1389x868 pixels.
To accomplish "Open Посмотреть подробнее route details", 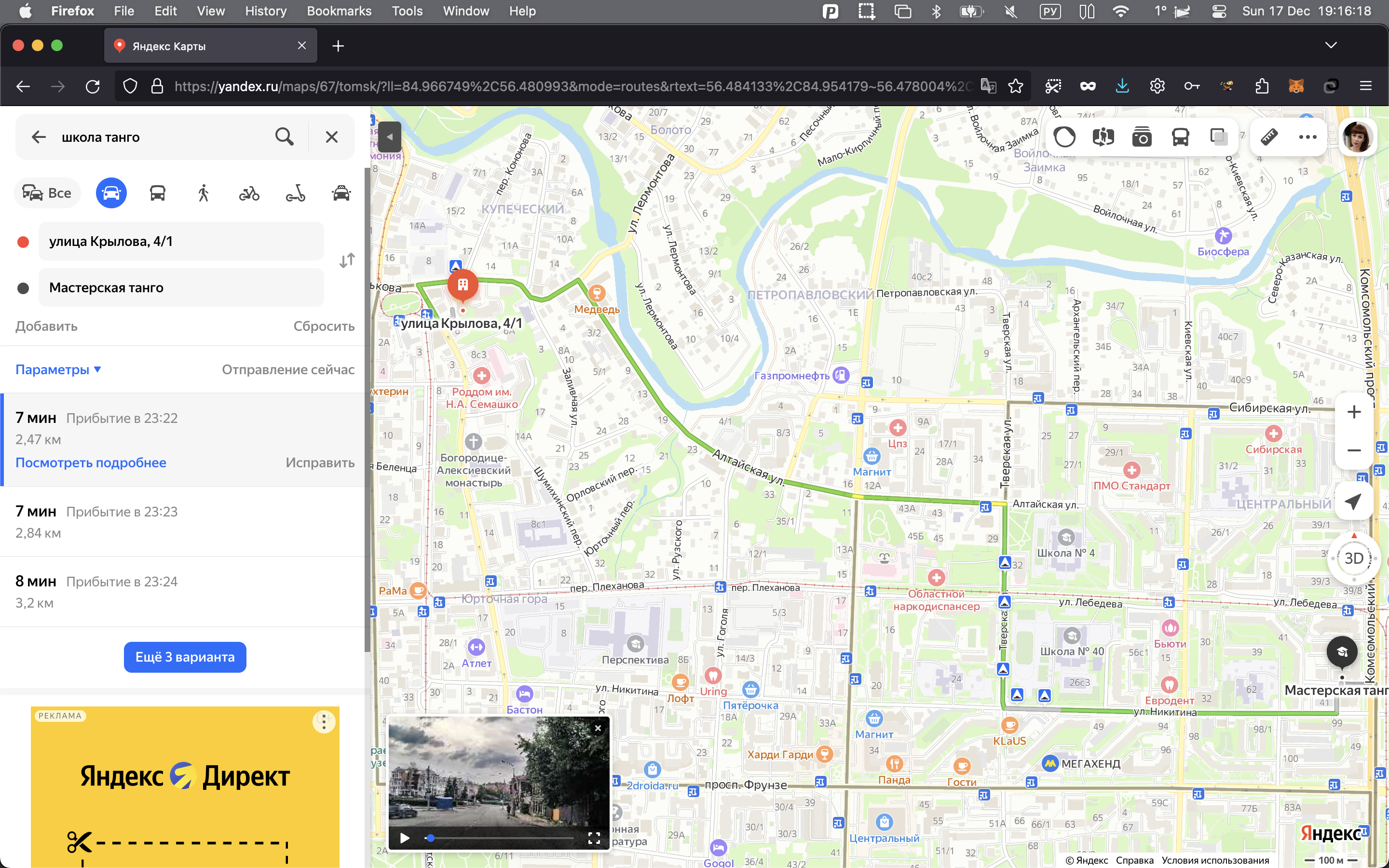I will pyautogui.click(x=91, y=463).
